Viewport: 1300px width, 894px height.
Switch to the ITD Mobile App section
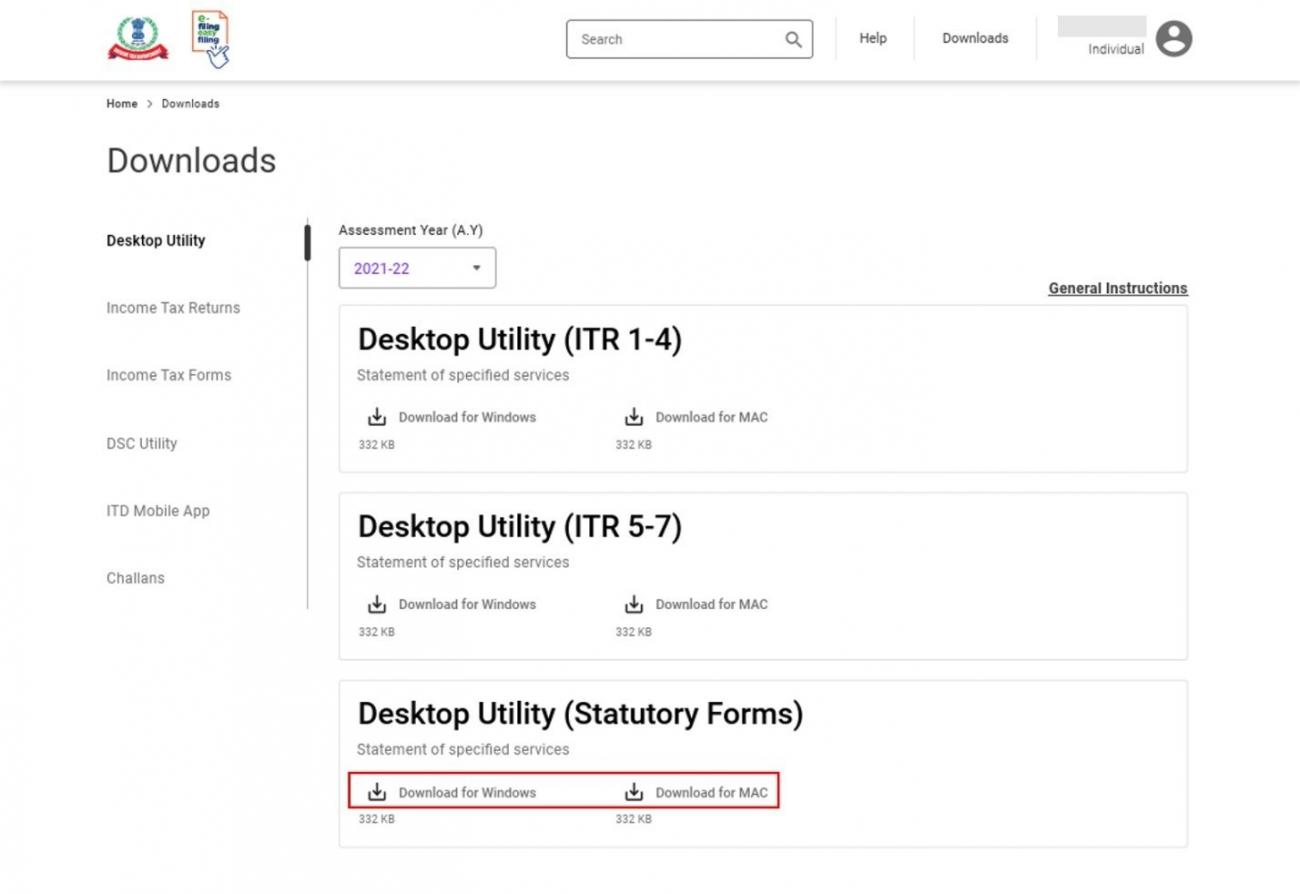click(x=158, y=510)
